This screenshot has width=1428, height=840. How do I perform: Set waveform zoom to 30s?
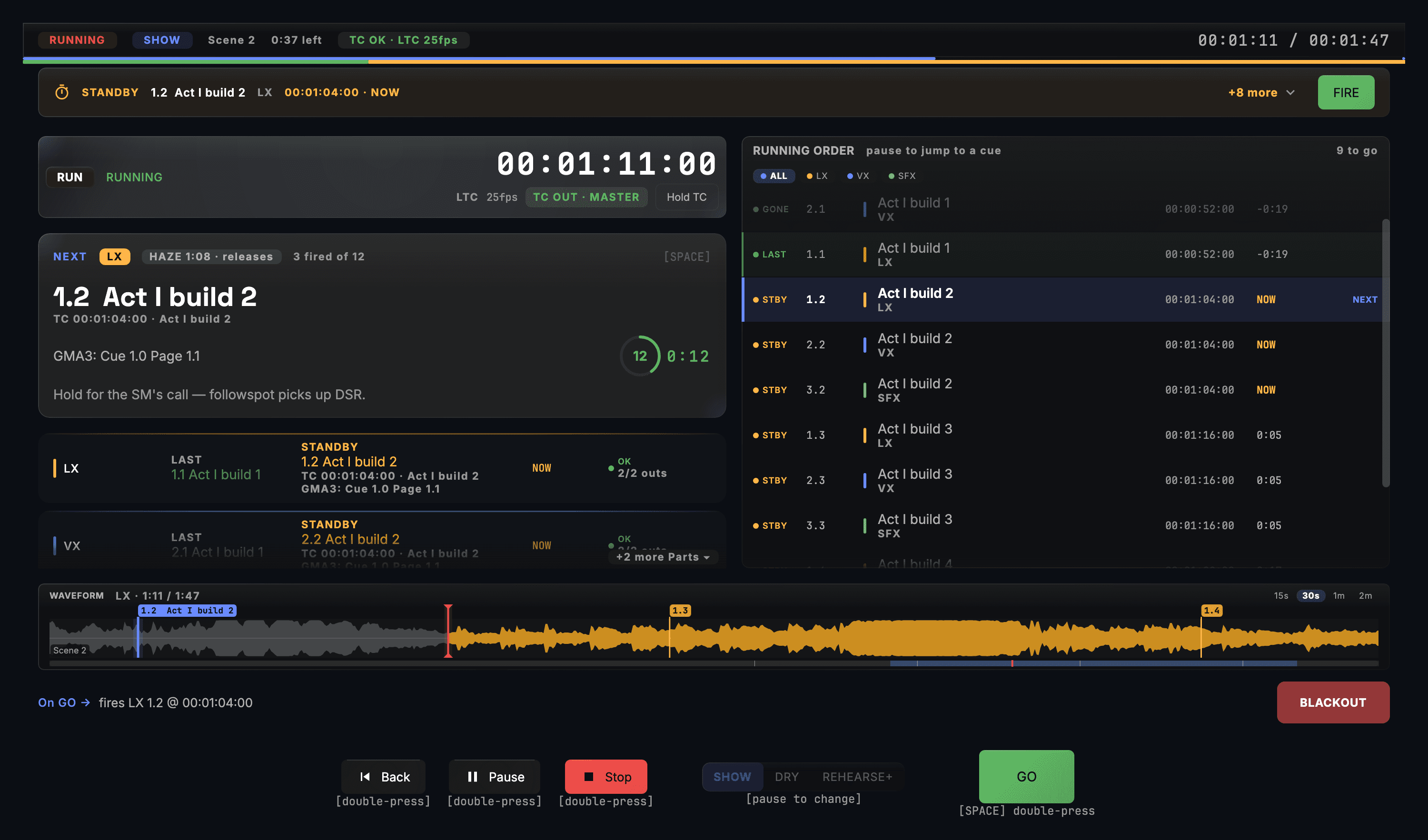[1310, 596]
